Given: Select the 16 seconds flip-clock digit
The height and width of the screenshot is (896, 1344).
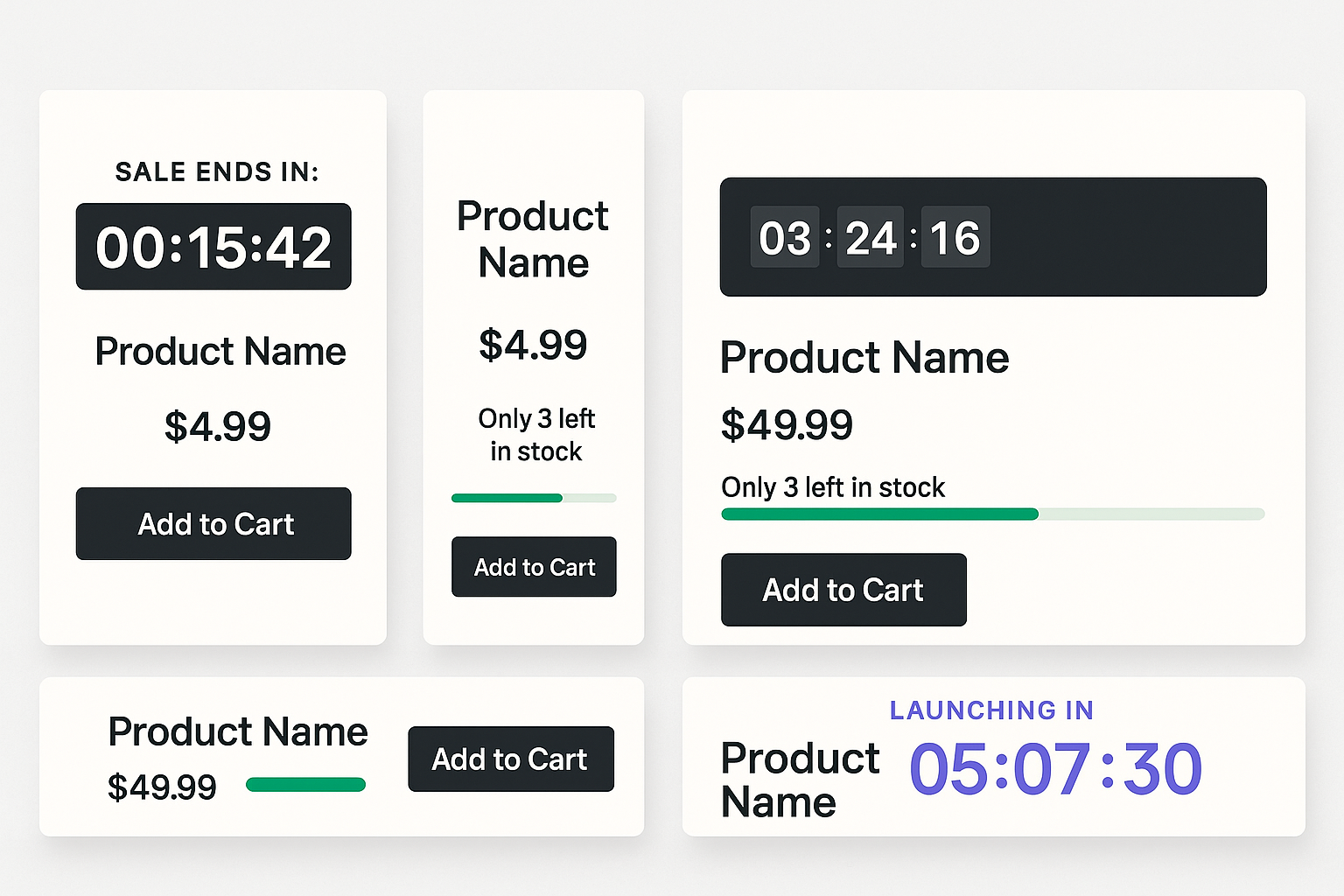Looking at the screenshot, I should pos(955,237).
